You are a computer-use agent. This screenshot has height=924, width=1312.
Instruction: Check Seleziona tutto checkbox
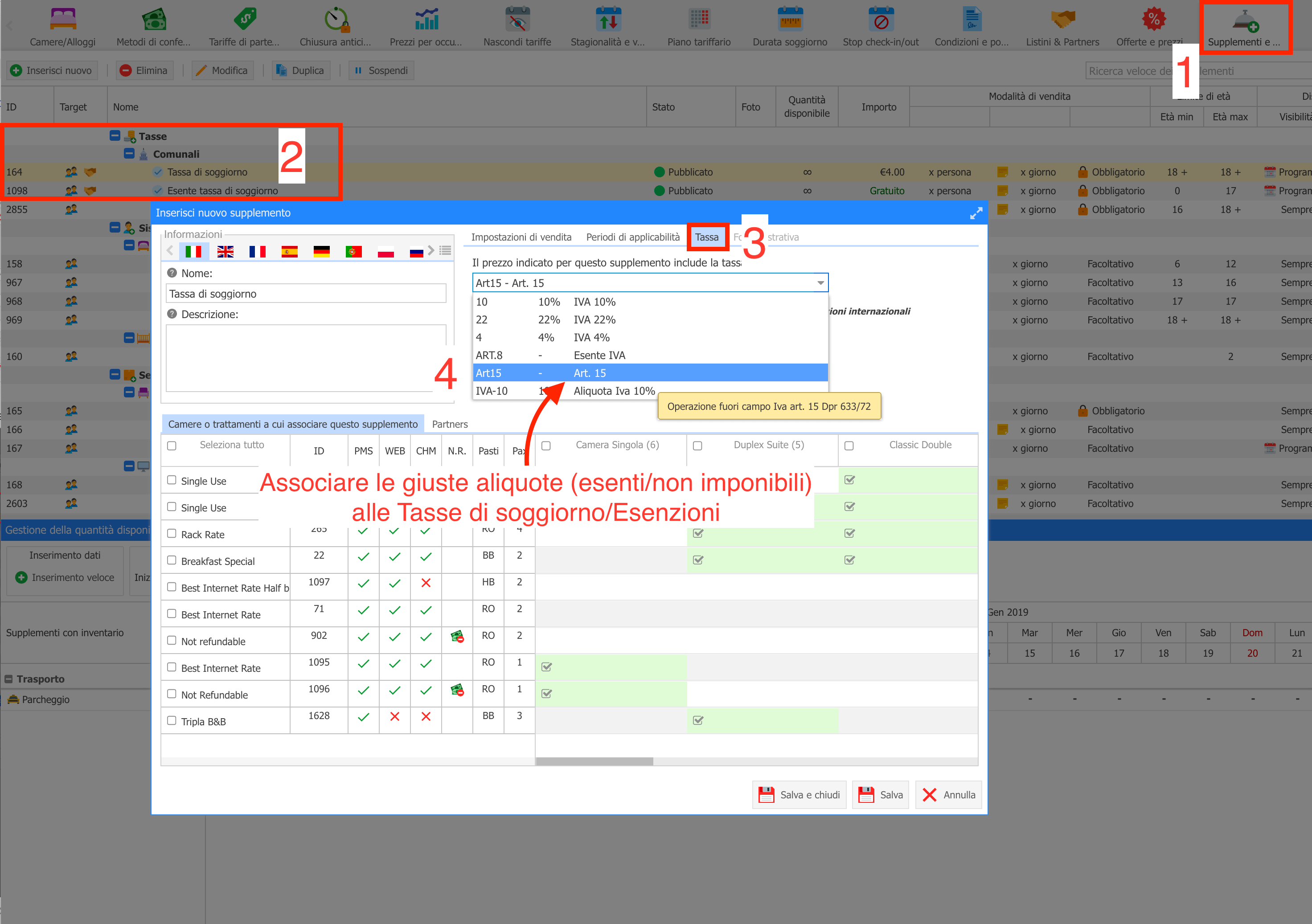coord(172,446)
